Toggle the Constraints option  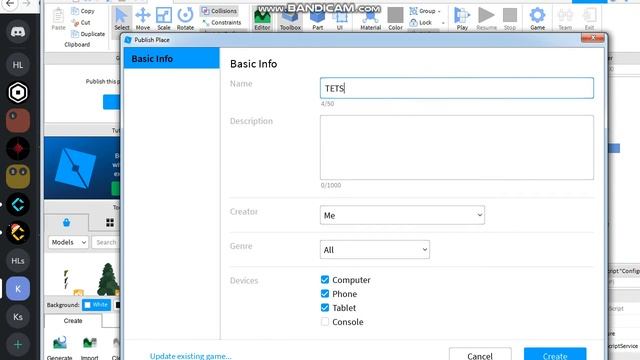coord(221,22)
